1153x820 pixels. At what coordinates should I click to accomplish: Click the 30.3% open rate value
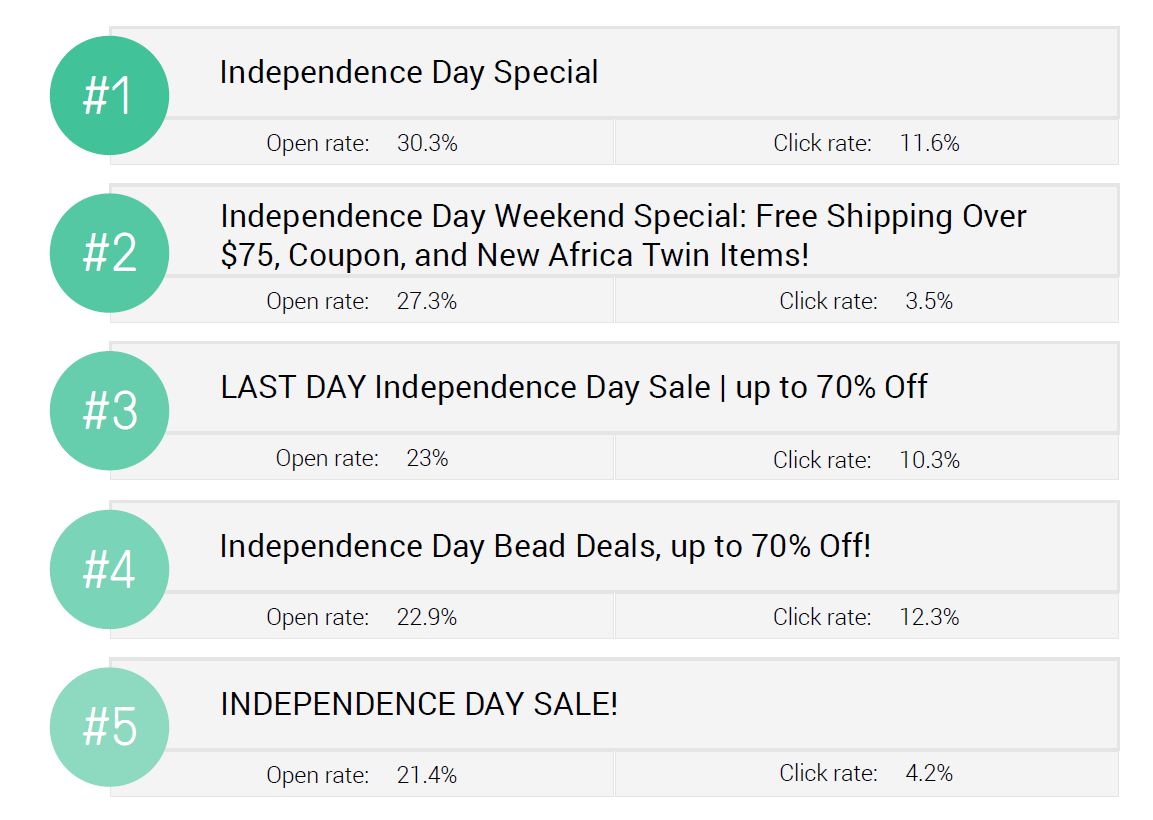pyautogui.click(x=427, y=143)
